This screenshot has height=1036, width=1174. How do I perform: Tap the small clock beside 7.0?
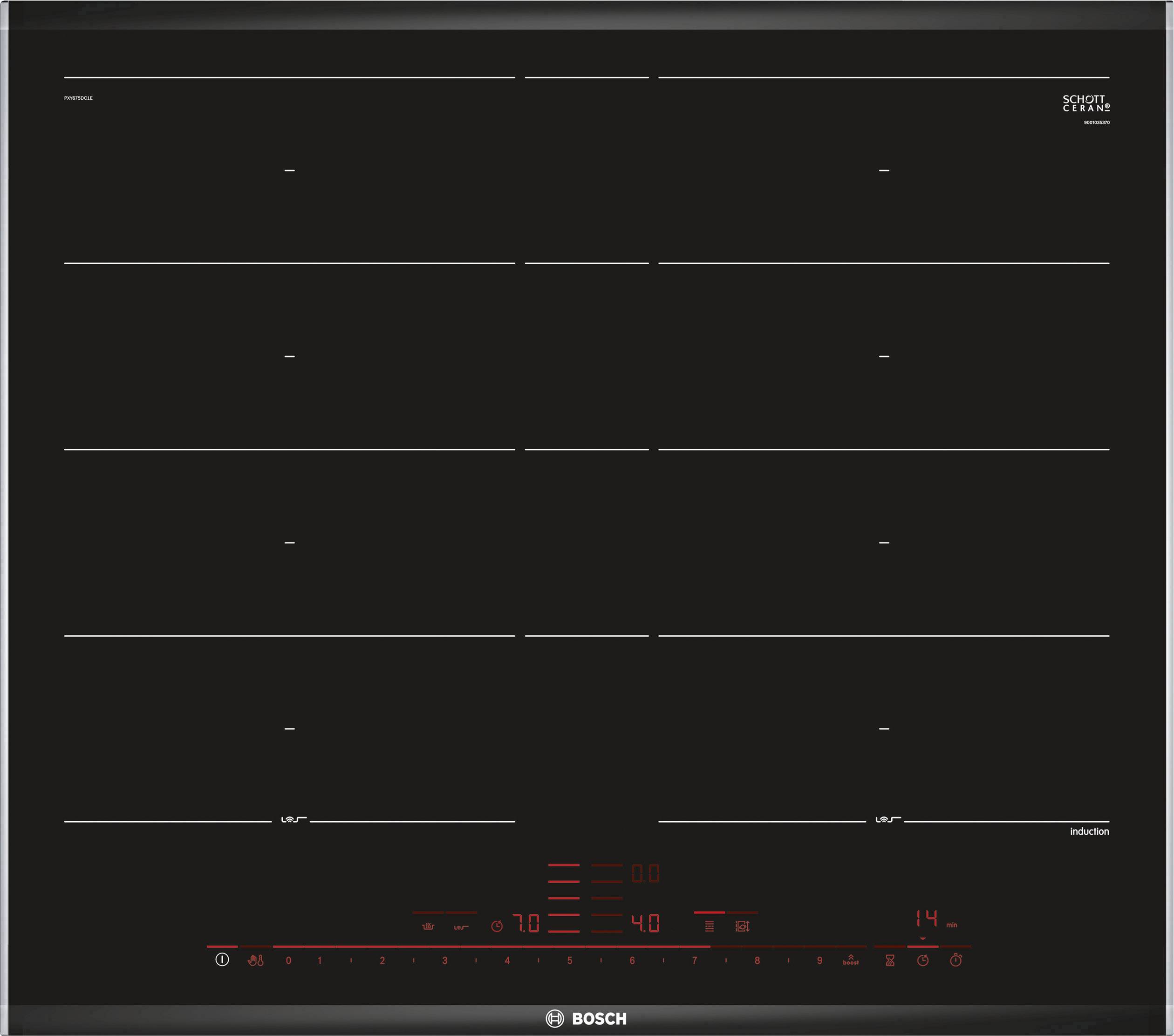(497, 926)
